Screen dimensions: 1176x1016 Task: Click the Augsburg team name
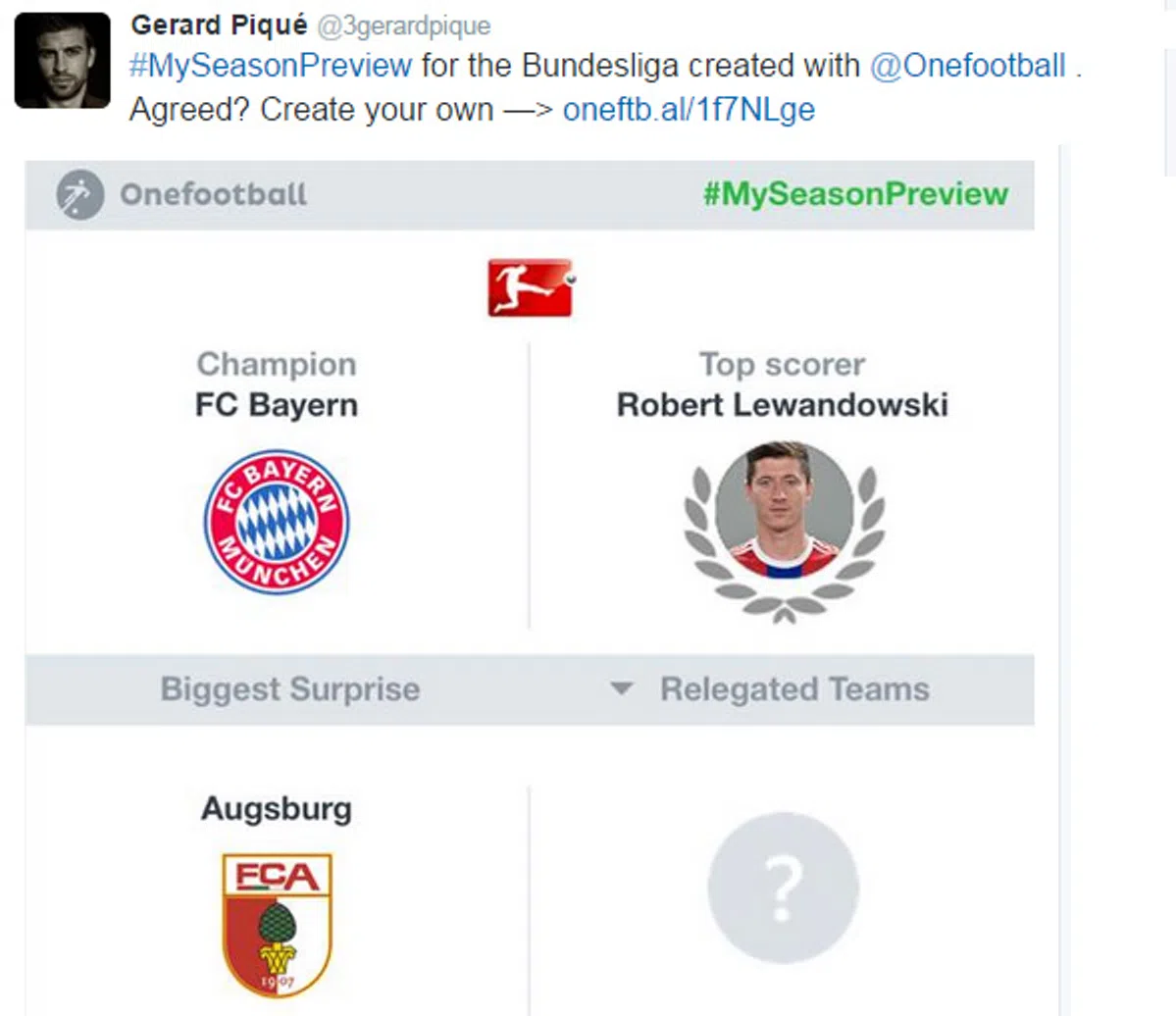pyautogui.click(x=277, y=809)
